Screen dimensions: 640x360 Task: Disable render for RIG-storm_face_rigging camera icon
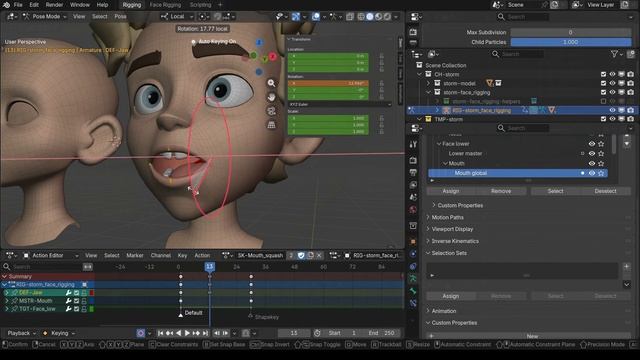pyautogui.click(x=631, y=110)
